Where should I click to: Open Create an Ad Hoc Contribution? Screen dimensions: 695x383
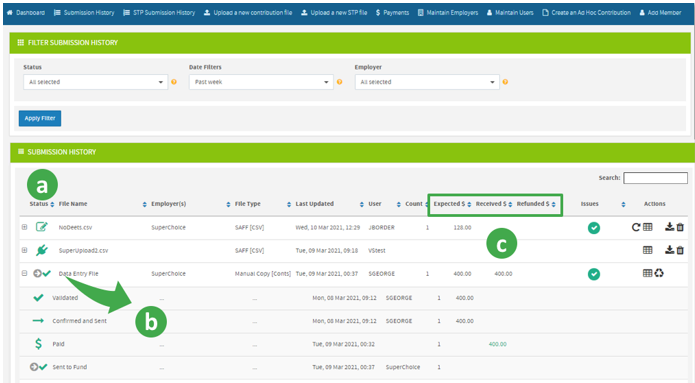click(x=586, y=12)
